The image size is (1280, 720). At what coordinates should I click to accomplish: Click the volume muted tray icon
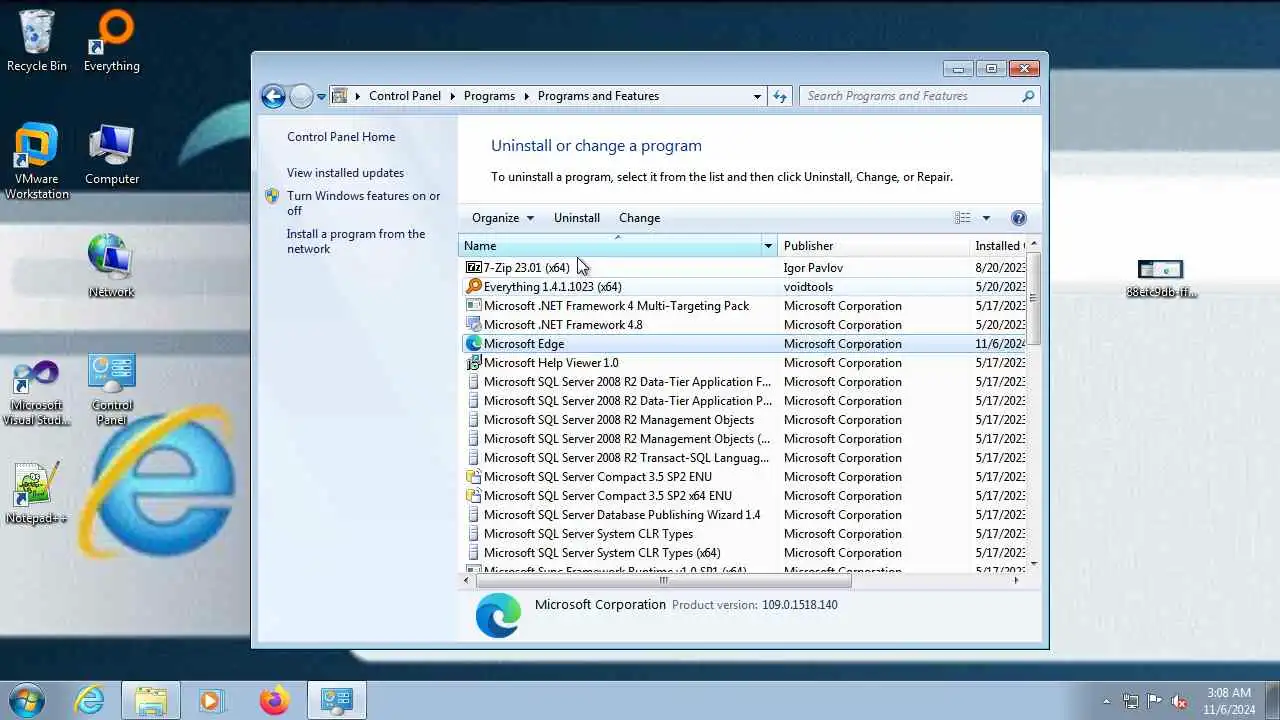(x=1179, y=701)
